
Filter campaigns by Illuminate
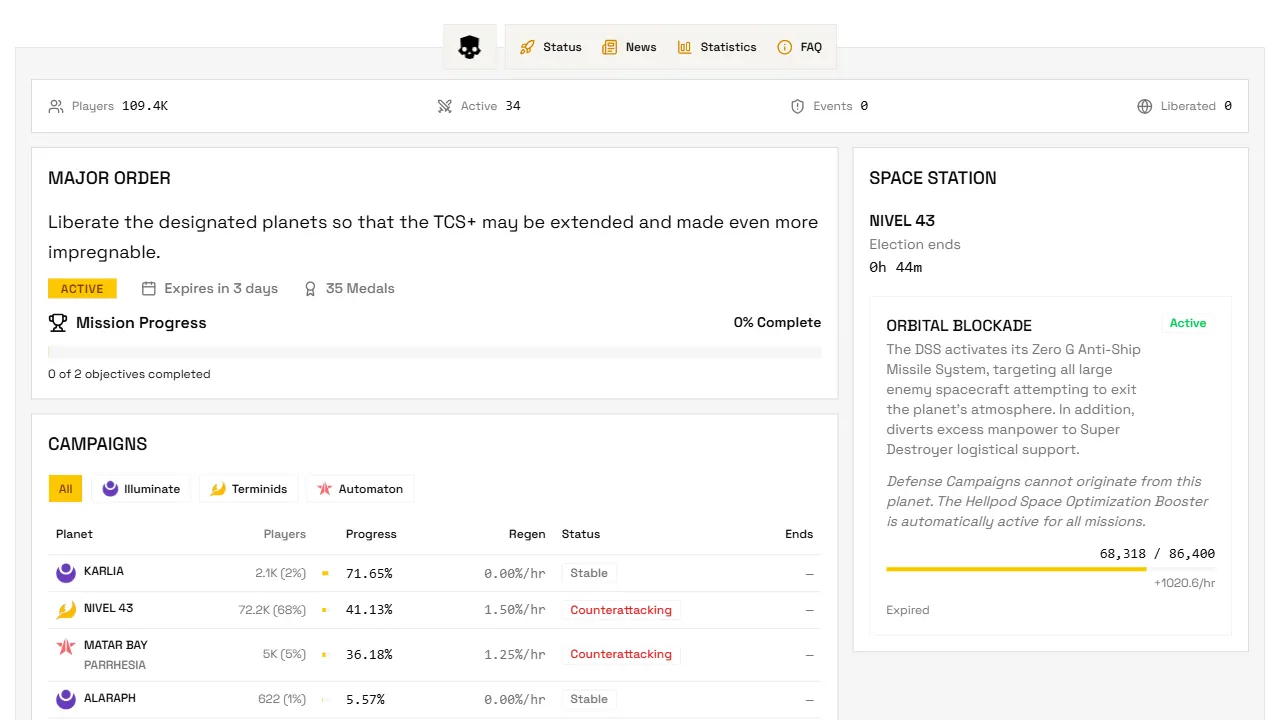(141, 489)
